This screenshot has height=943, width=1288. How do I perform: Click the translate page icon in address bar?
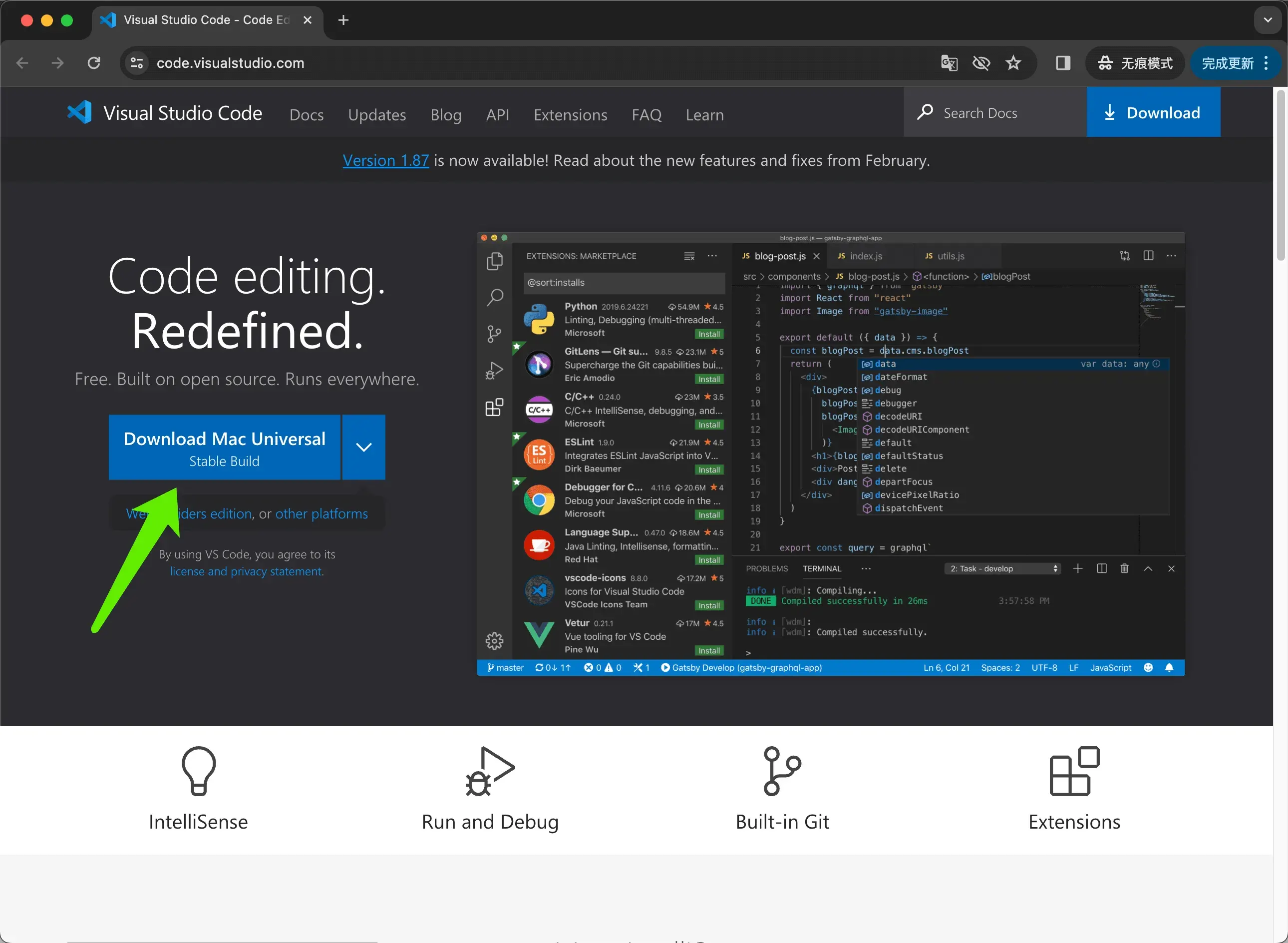[949, 63]
